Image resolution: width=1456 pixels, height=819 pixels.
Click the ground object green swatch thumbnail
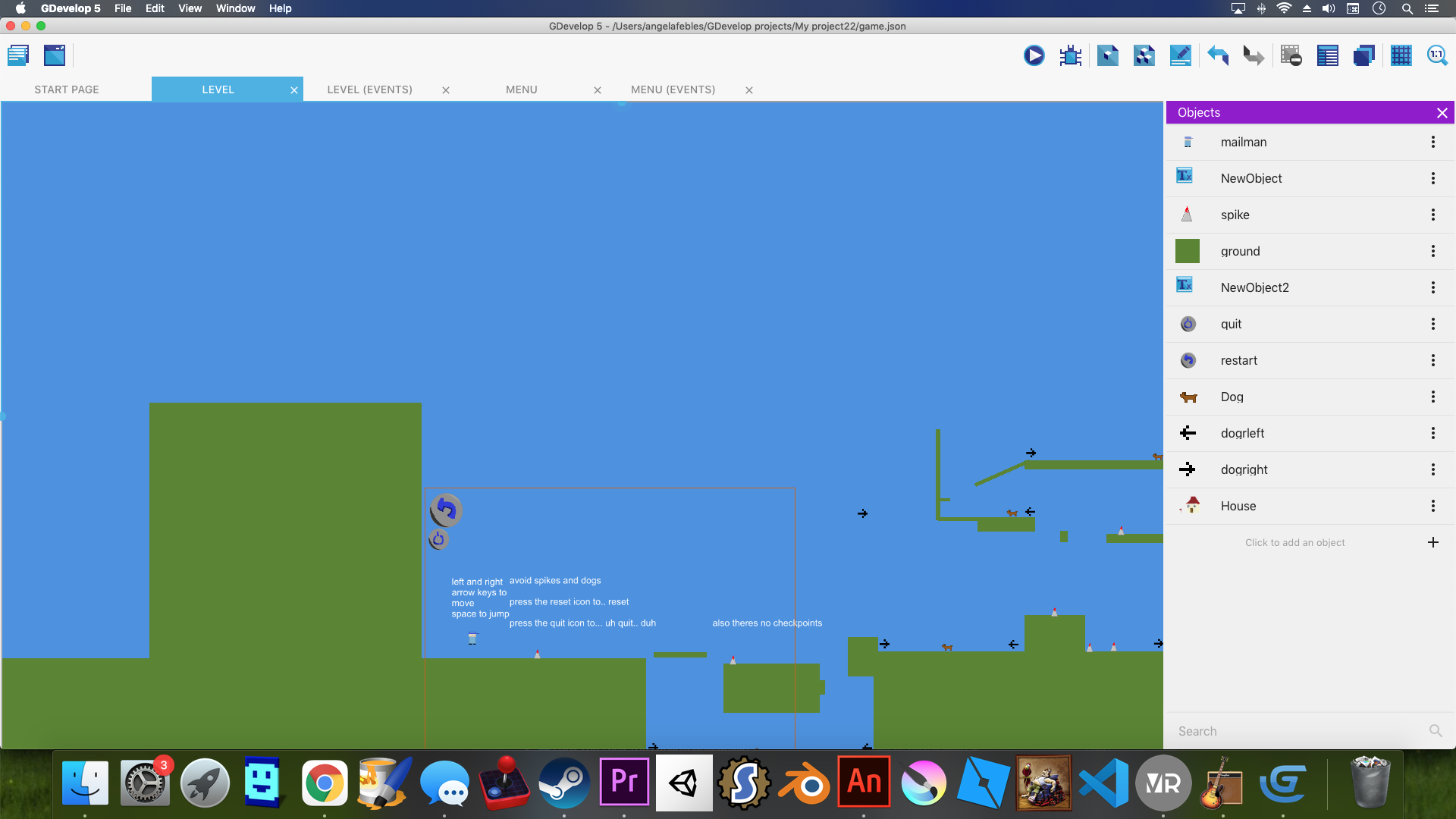point(1187,251)
